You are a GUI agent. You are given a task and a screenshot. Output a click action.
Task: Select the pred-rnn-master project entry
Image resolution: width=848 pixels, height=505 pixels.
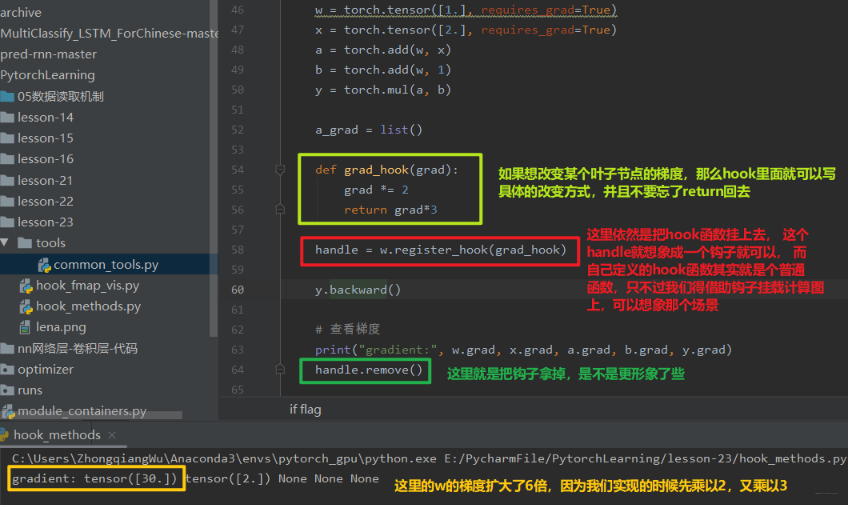[49, 54]
